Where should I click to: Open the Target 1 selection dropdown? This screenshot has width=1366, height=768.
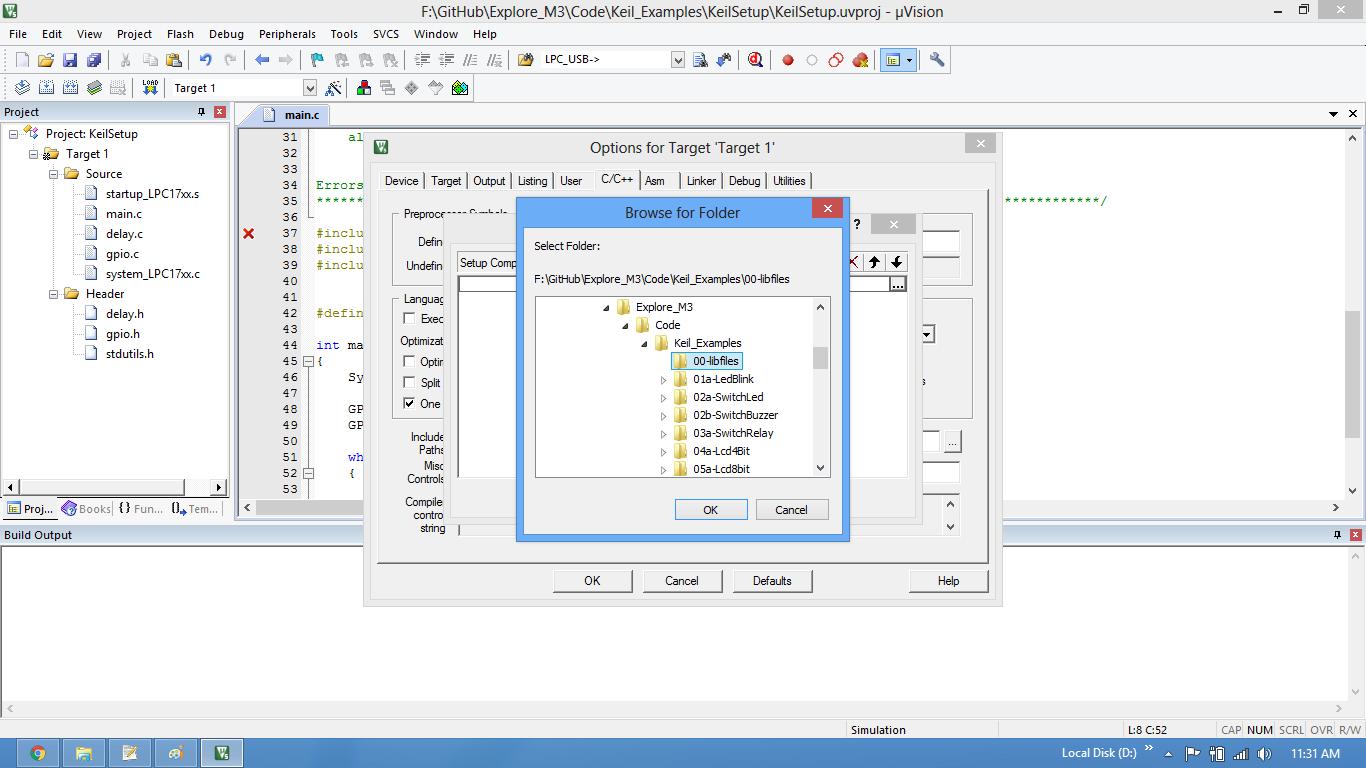click(309, 88)
